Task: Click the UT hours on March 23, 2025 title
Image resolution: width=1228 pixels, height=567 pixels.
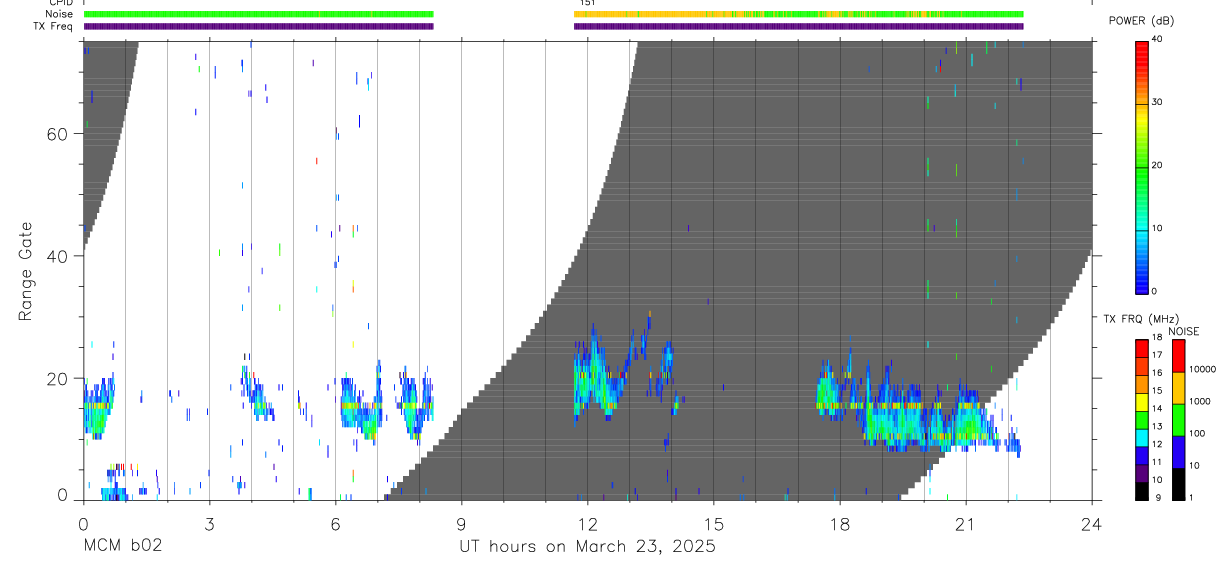Action: coord(587,547)
